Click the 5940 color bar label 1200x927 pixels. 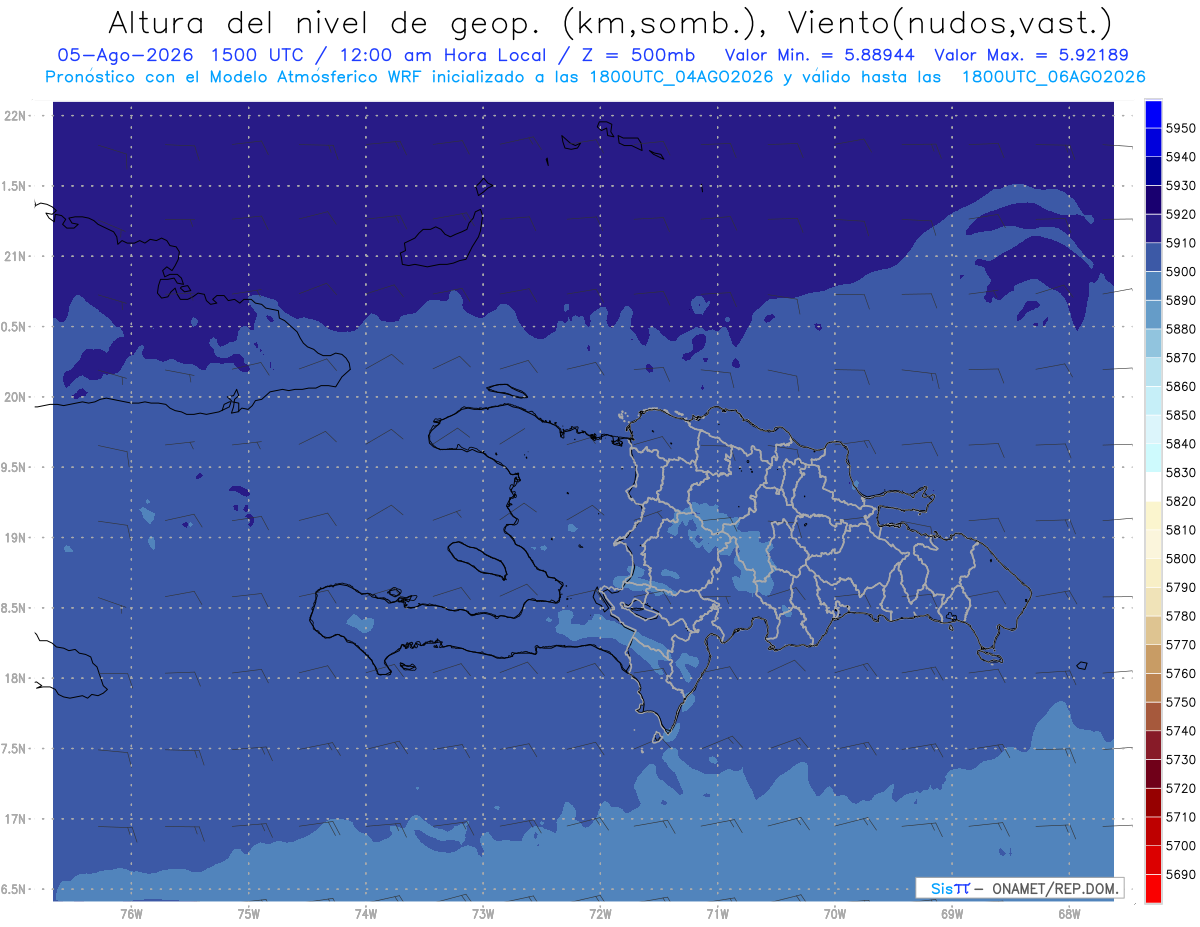tap(1181, 157)
